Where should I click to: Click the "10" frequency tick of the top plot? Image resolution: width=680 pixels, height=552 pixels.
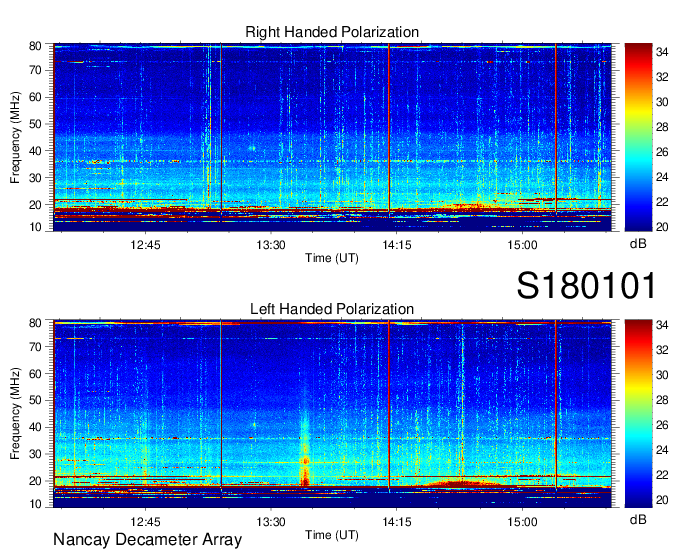35,226
